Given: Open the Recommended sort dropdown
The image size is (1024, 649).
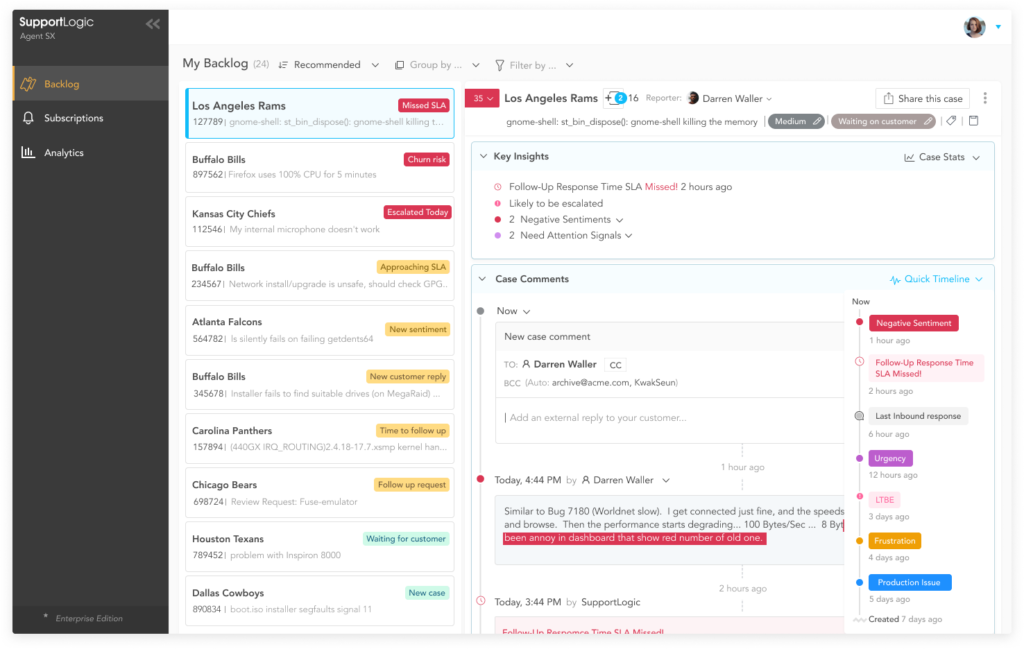Looking at the screenshot, I should point(328,65).
